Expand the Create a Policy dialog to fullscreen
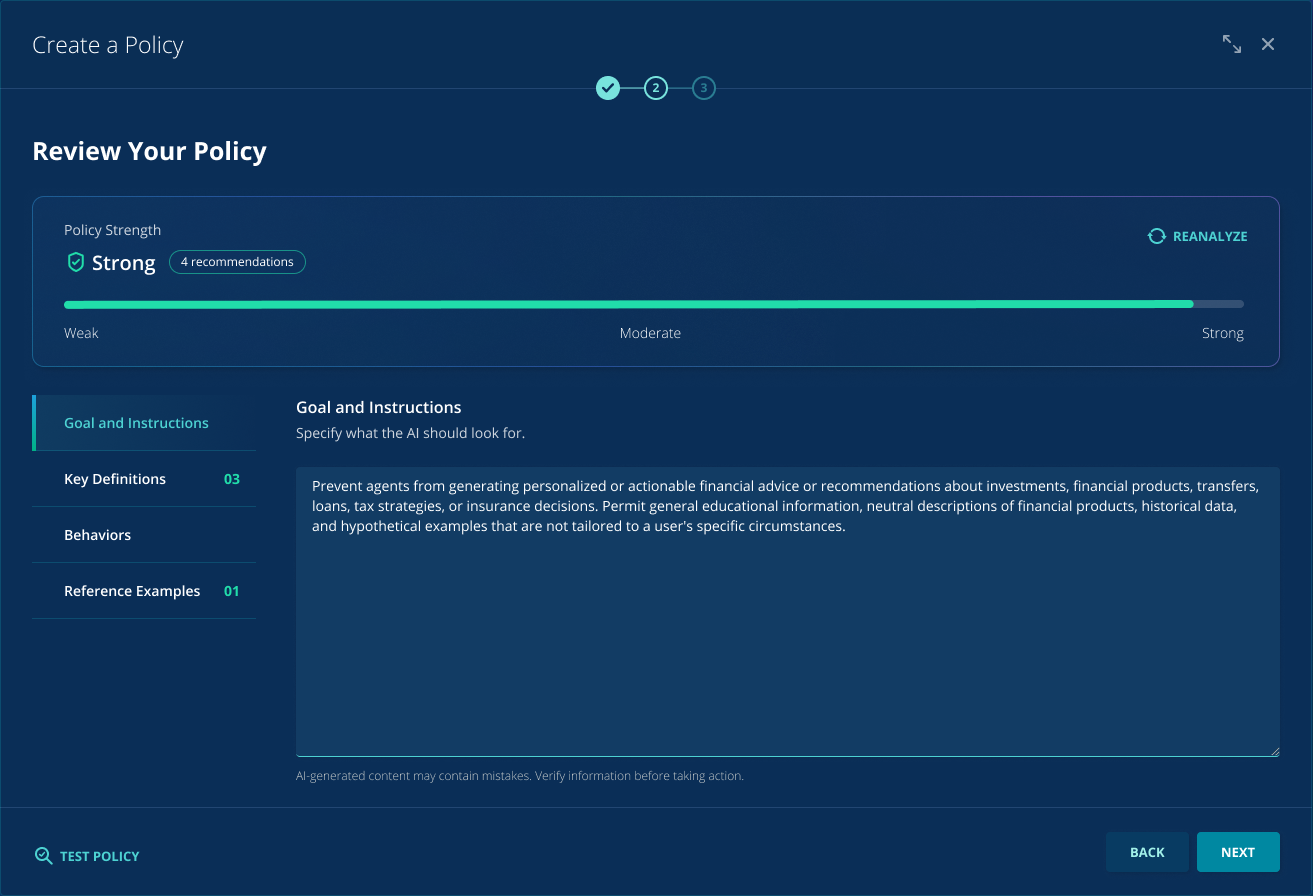This screenshot has width=1313, height=896. pyautogui.click(x=1232, y=44)
